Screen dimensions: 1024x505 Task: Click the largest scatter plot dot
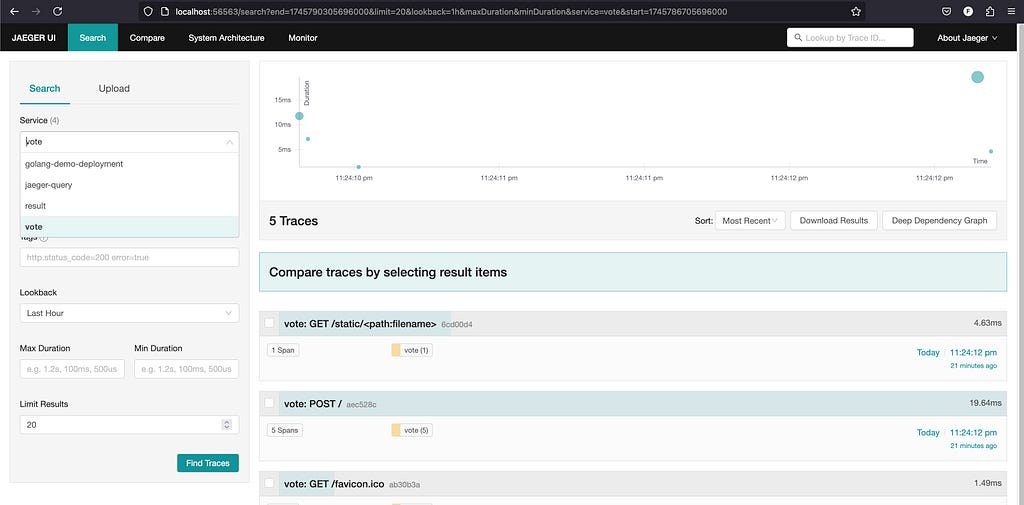977,77
